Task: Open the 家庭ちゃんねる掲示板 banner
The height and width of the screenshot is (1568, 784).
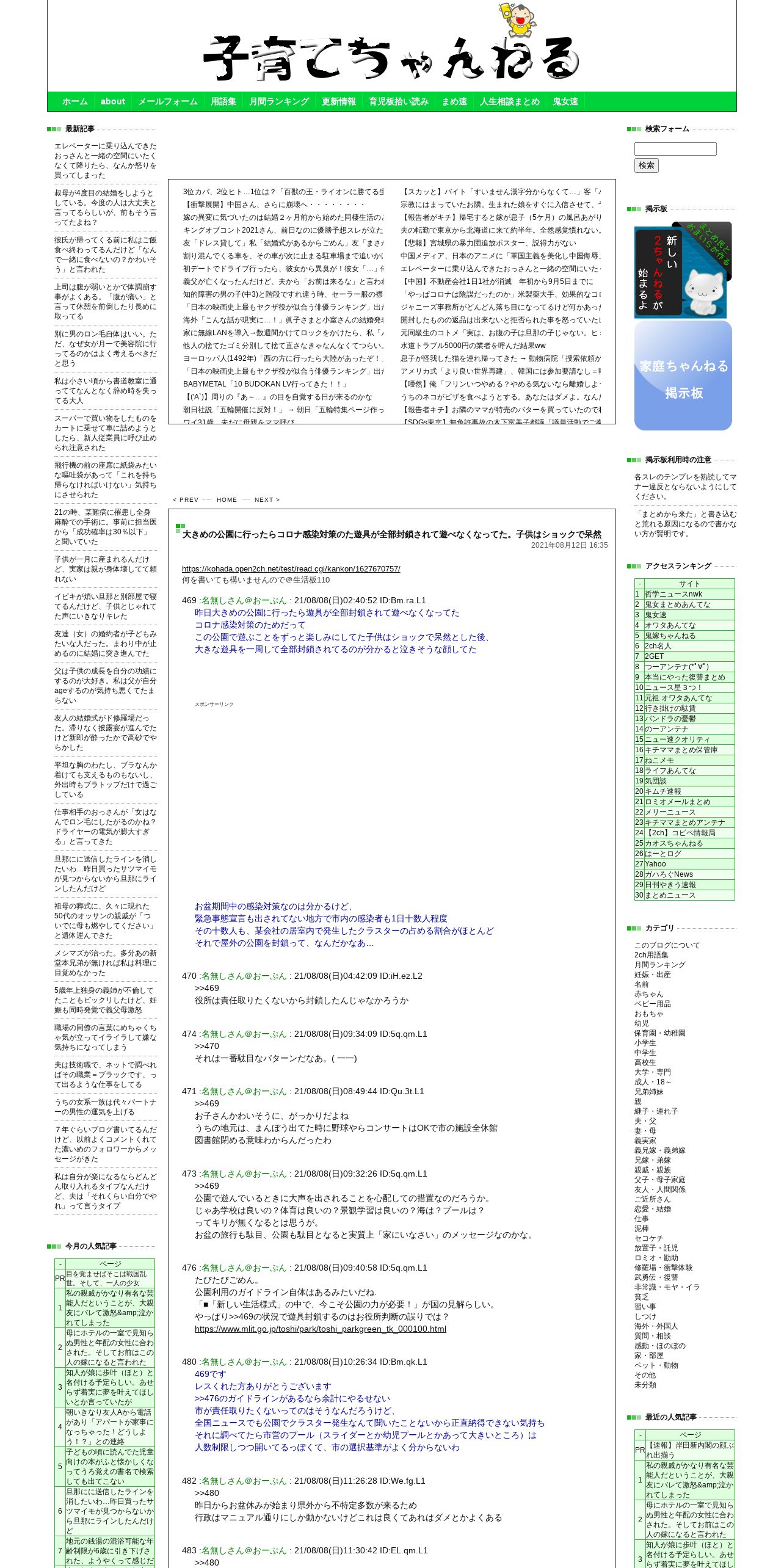Action: (x=683, y=376)
